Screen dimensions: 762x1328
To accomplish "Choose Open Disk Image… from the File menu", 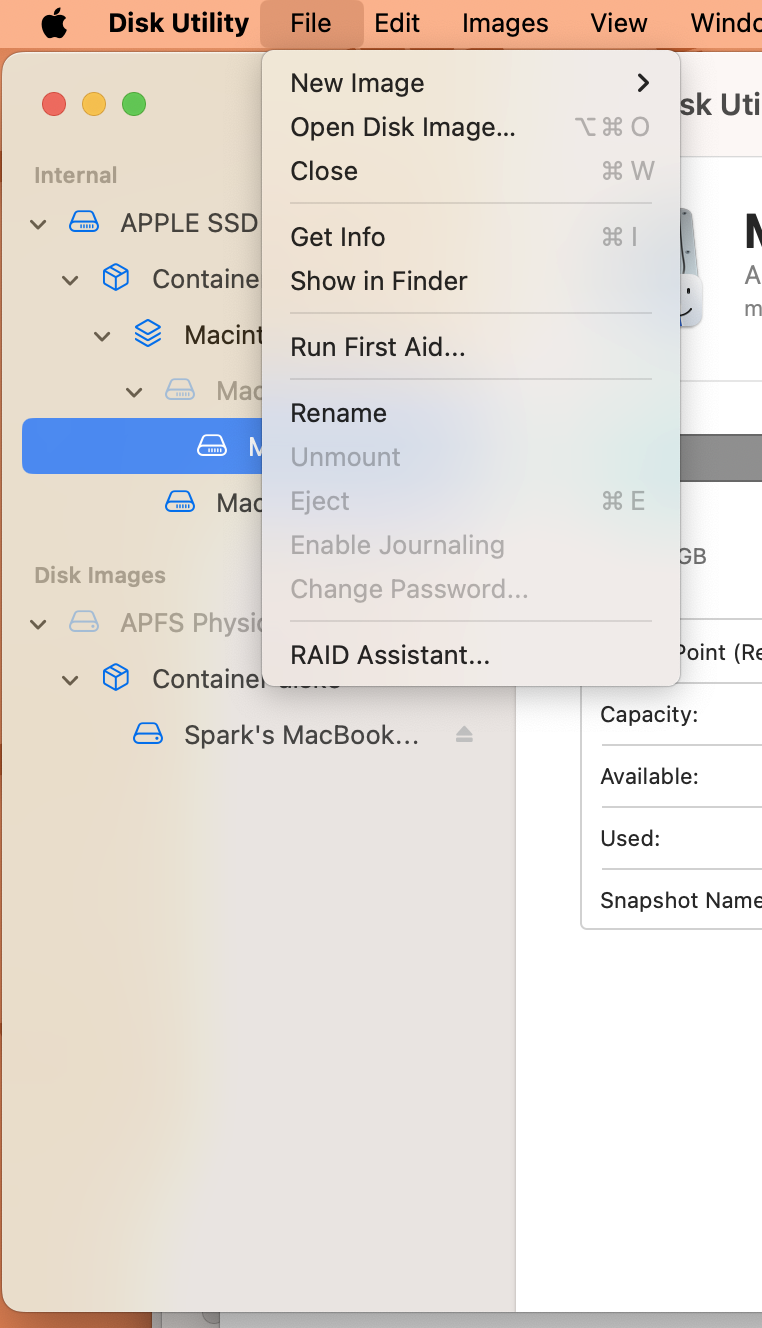I will 471,127.
